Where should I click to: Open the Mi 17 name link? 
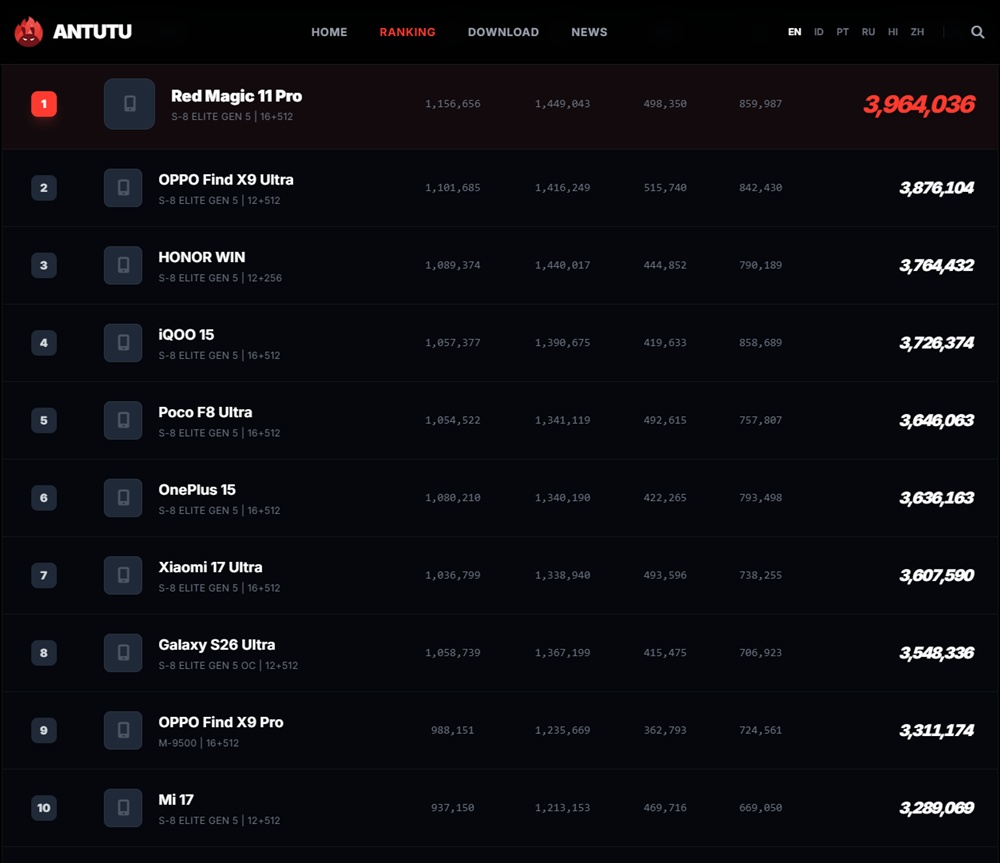176,800
